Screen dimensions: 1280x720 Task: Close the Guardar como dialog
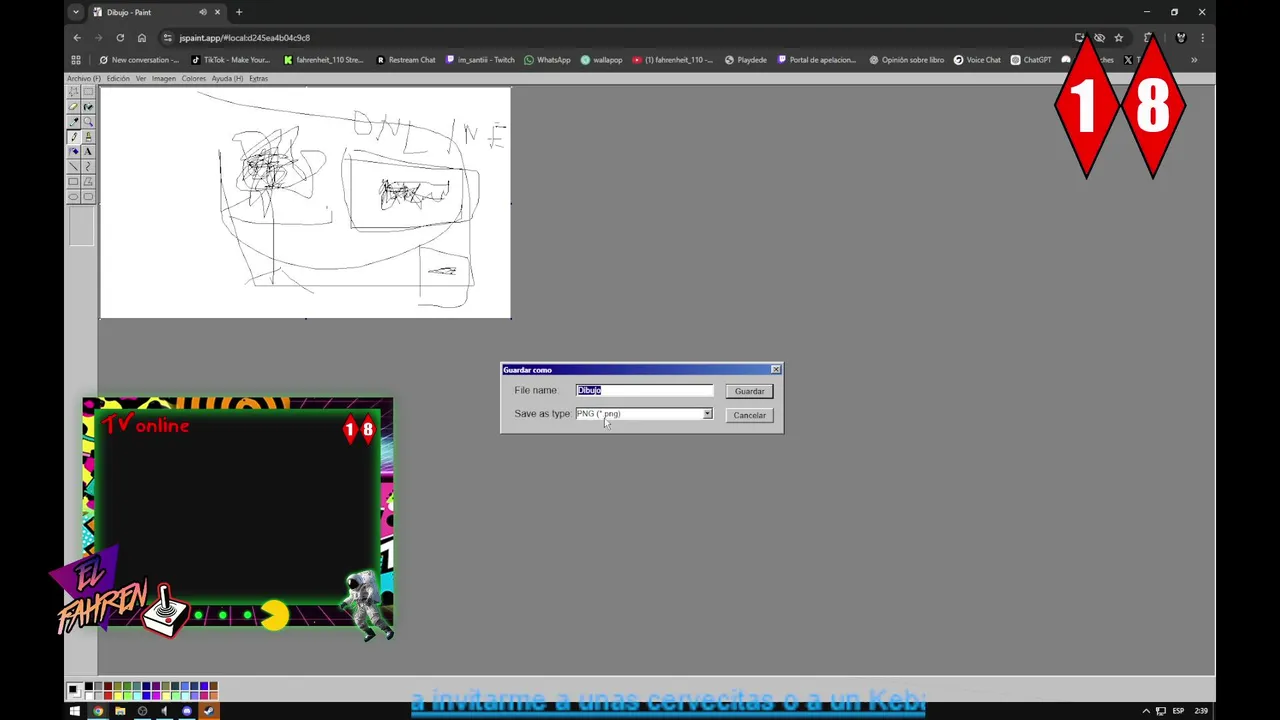click(x=775, y=370)
